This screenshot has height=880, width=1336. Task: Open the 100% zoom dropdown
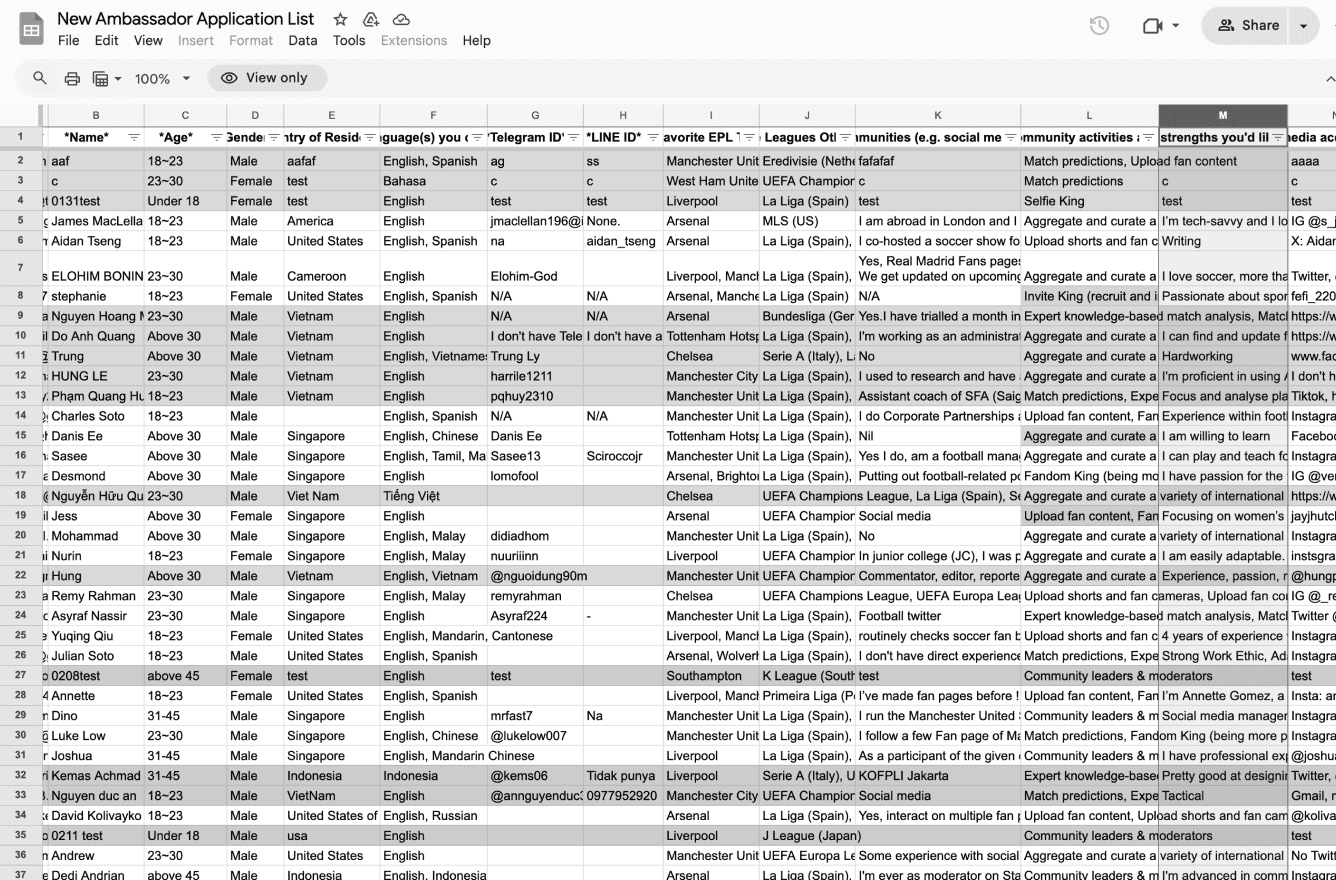point(162,78)
